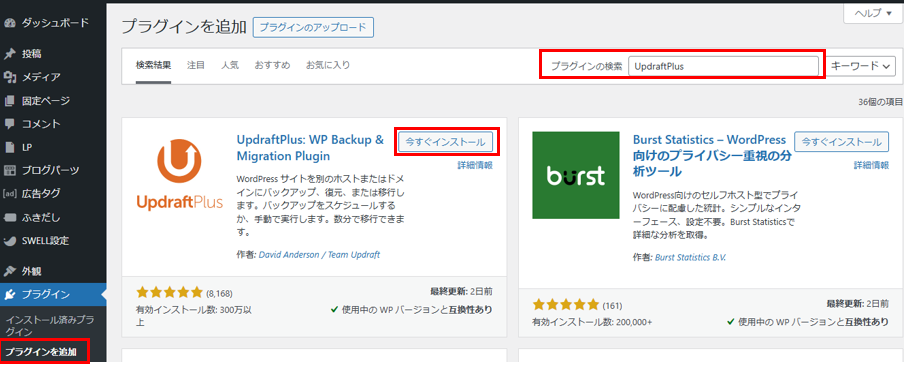Screen dimensions: 904x366
Task: Click the 36個の項目 count text
Action: pyautogui.click(x=880, y=101)
